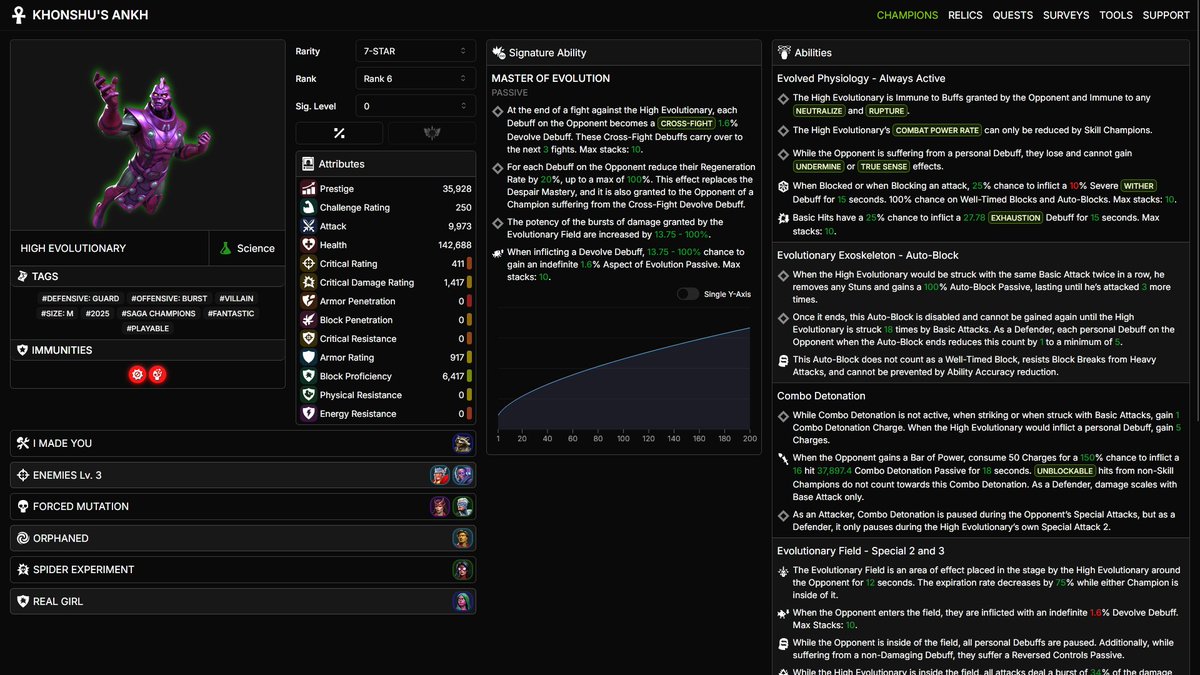The height and width of the screenshot is (675, 1200).
Task: Click the Physical Resistance attribute icon
Action: [309, 394]
